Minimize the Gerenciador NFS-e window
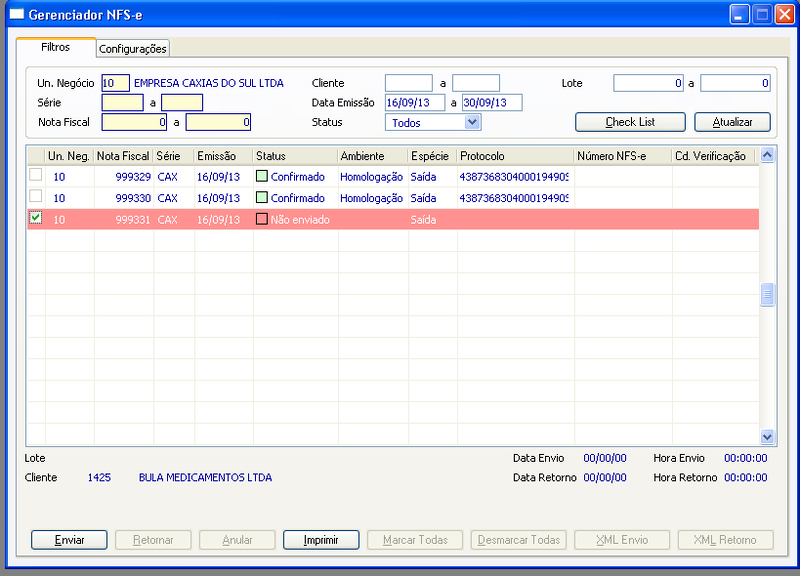The width and height of the screenshot is (800, 576). 739,14
